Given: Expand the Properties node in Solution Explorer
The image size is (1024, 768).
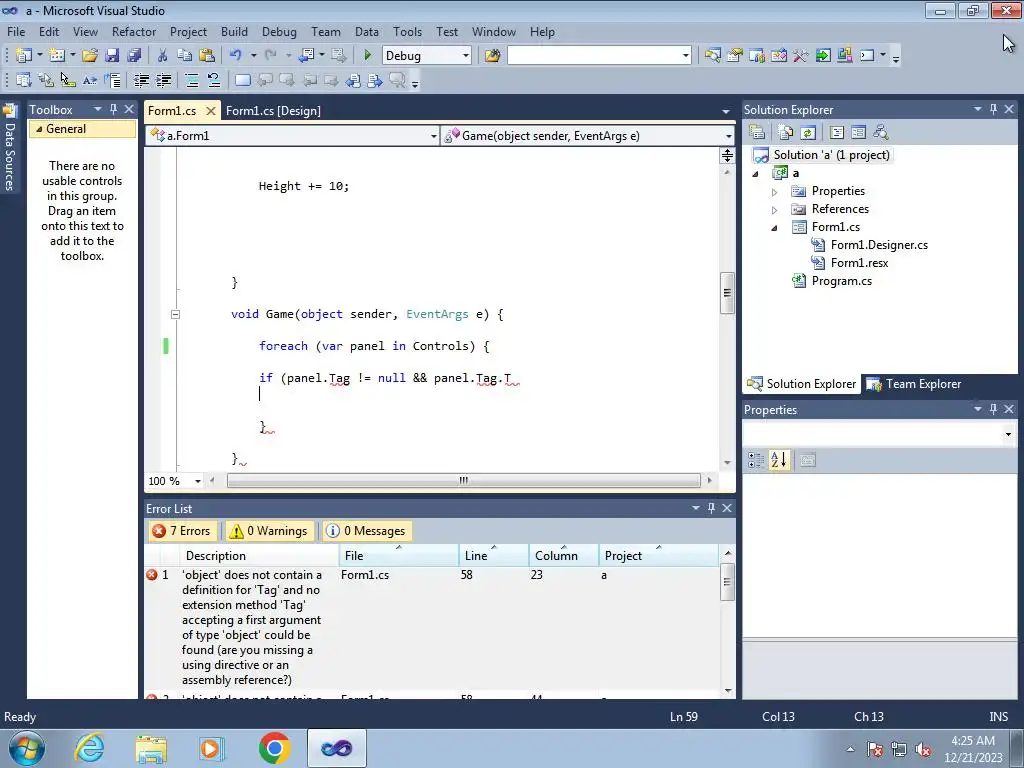Looking at the screenshot, I should coord(775,192).
